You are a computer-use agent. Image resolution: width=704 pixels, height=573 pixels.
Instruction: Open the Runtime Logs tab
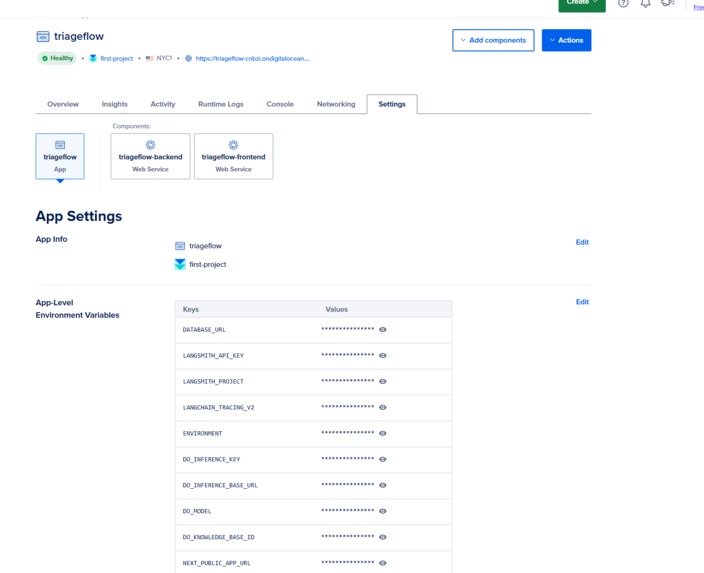(x=220, y=104)
